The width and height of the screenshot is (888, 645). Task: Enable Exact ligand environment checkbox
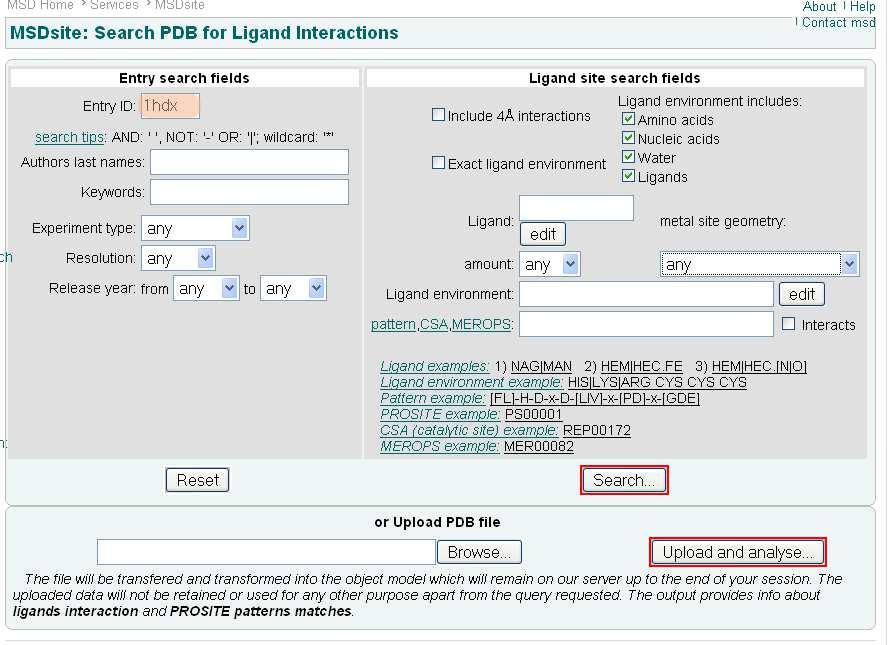[438, 163]
